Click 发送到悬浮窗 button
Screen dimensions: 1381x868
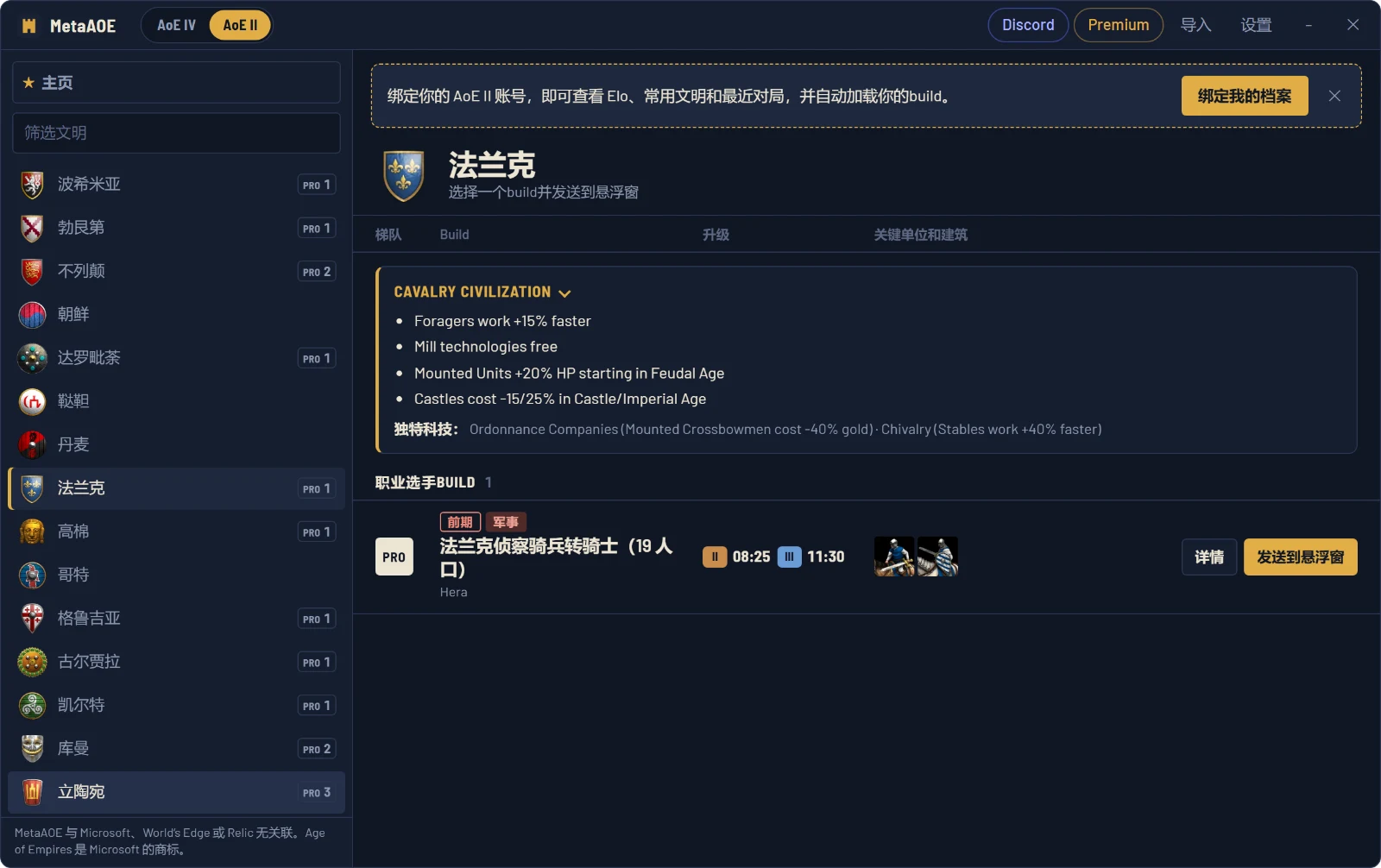[x=1301, y=557]
